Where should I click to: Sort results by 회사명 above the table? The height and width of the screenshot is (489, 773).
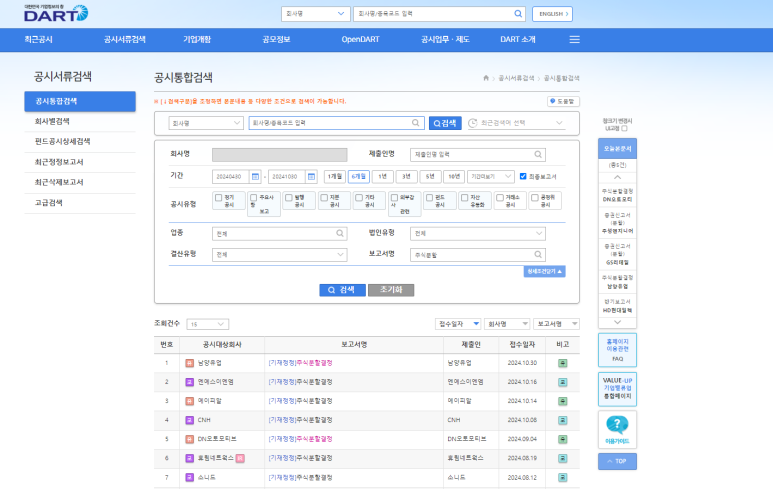[507, 324]
